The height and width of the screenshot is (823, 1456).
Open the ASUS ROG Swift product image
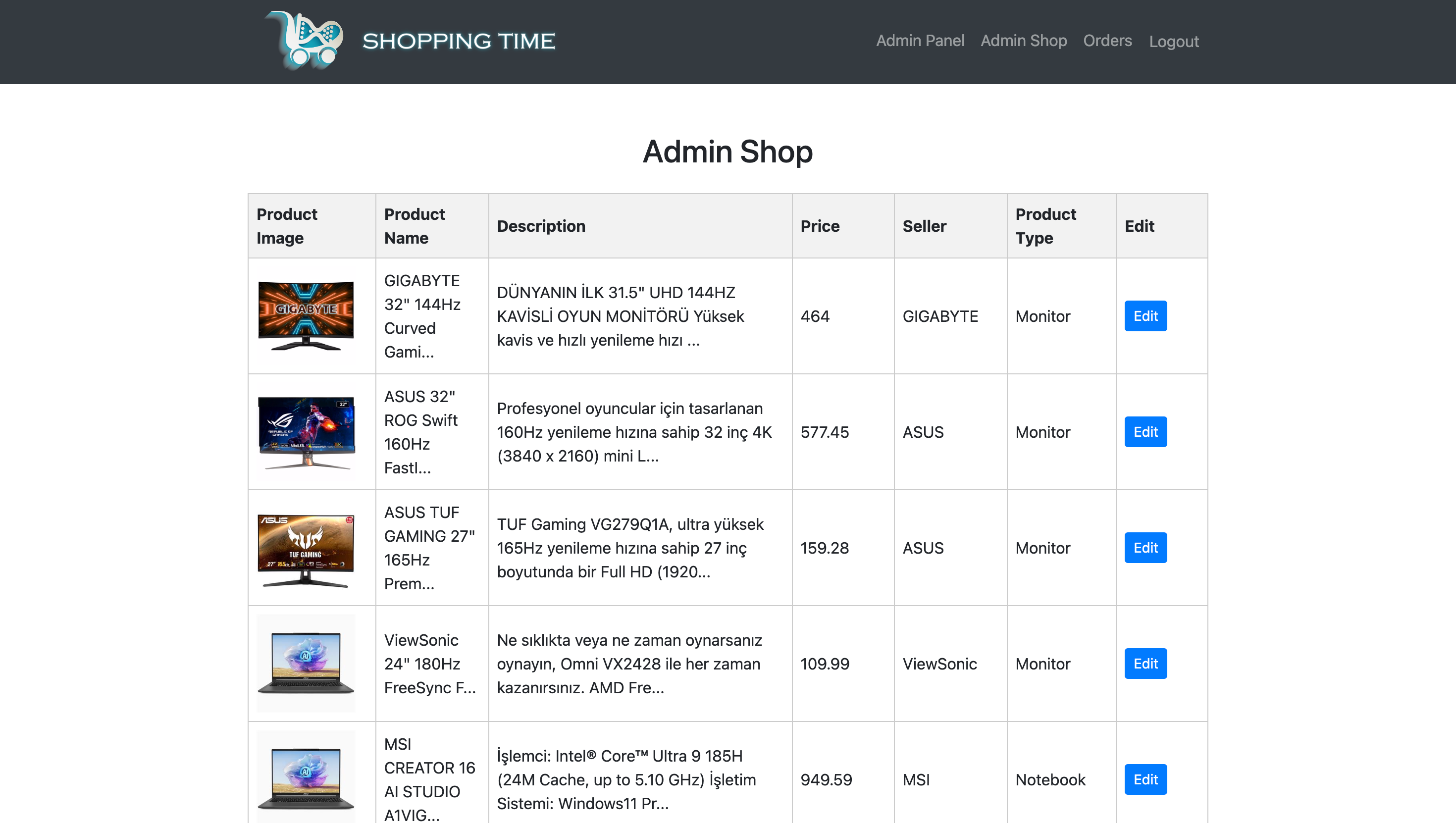click(306, 432)
